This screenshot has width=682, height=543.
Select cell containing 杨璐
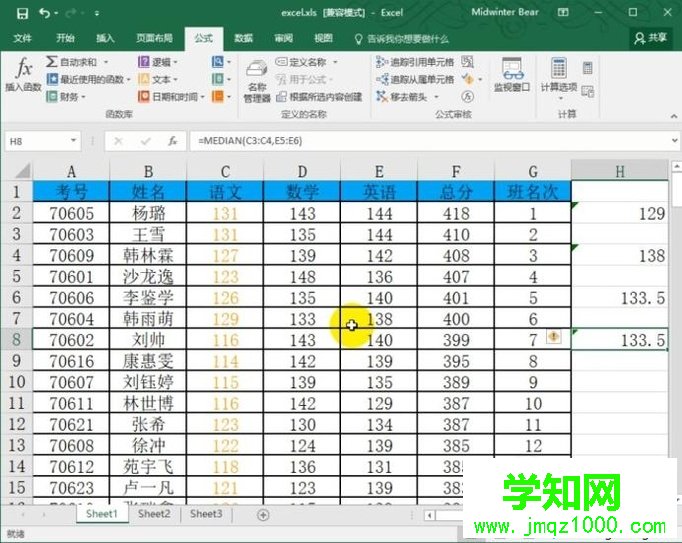148,213
